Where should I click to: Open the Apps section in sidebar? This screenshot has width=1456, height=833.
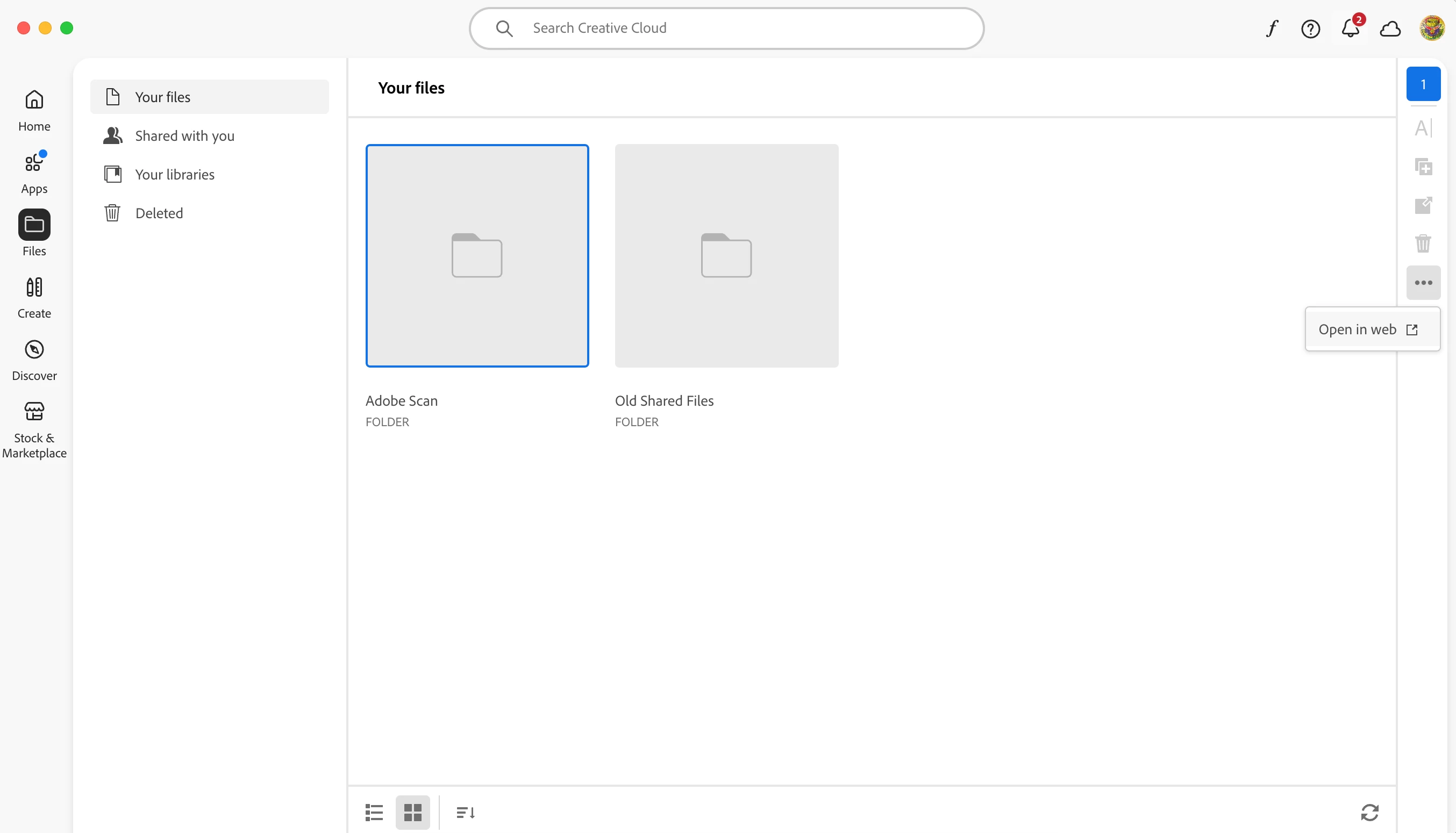pyautogui.click(x=34, y=174)
